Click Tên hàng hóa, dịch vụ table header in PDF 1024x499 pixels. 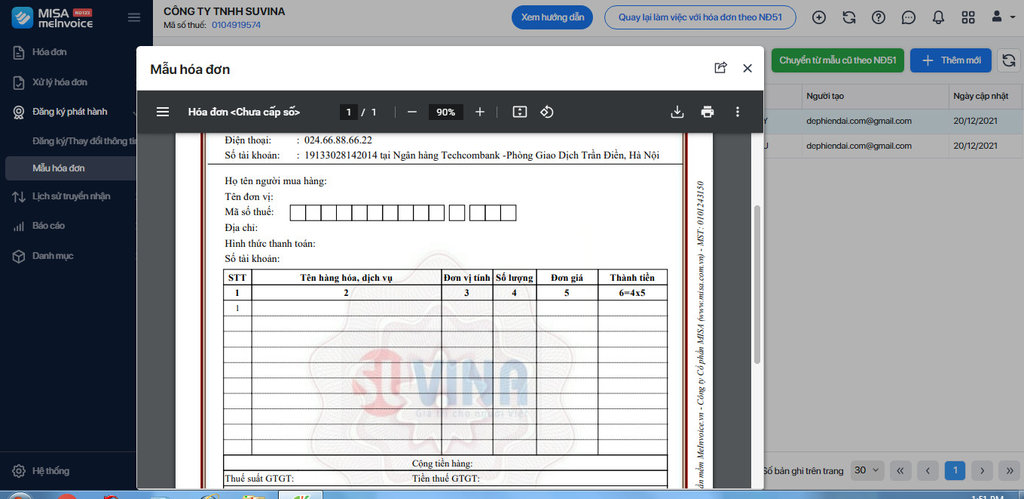coord(346,277)
